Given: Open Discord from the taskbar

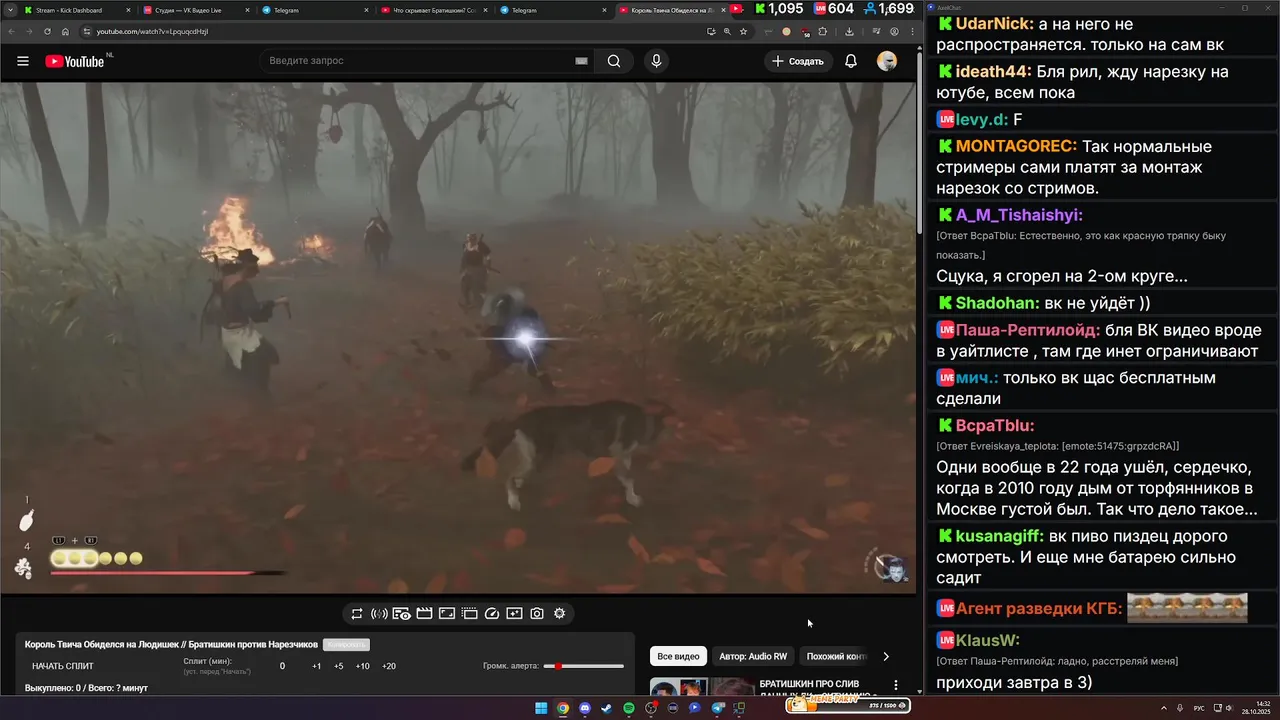Looking at the screenshot, I should click(585, 708).
